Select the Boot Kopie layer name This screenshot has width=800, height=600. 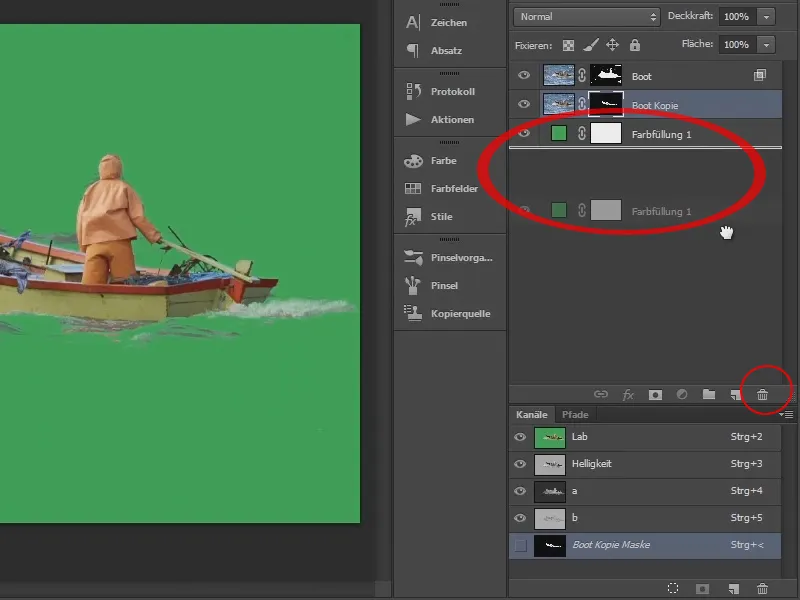(x=655, y=106)
